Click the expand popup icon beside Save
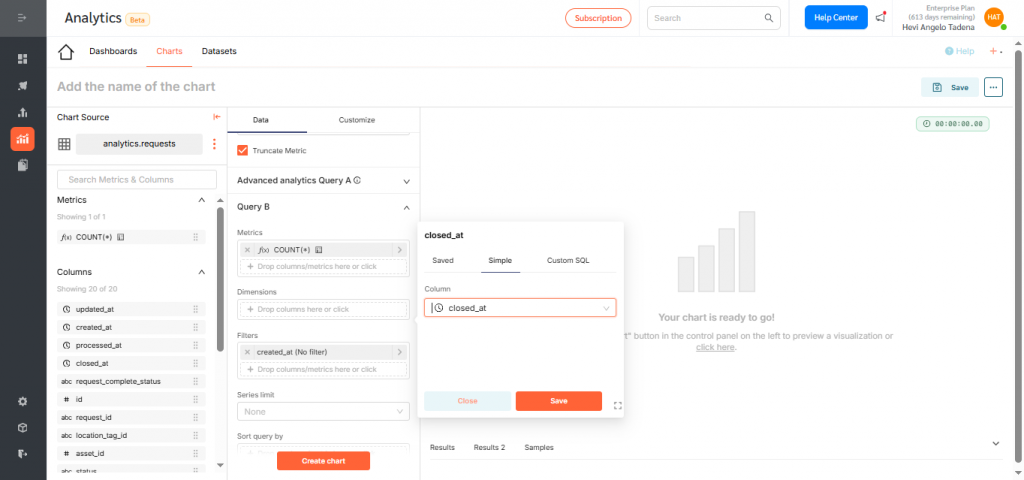Image resolution: width=1024 pixels, height=480 pixels. click(x=617, y=406)
